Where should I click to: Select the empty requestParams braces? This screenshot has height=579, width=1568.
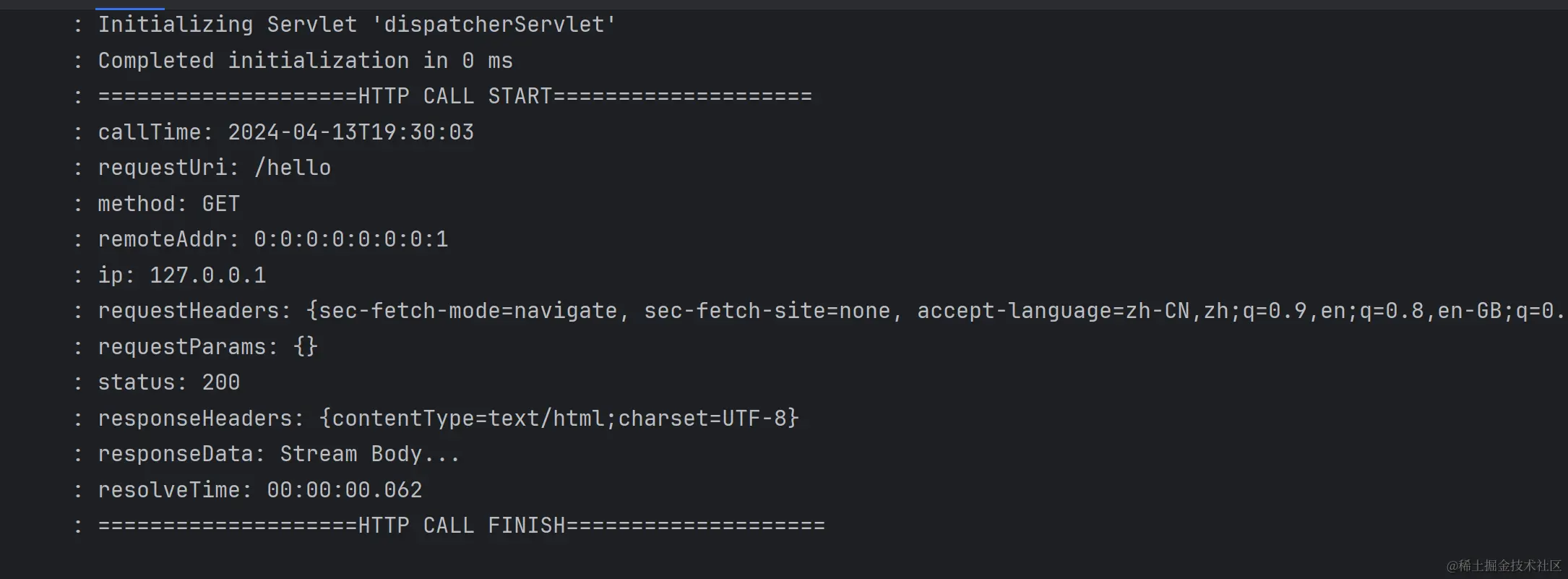pos(305,347)
